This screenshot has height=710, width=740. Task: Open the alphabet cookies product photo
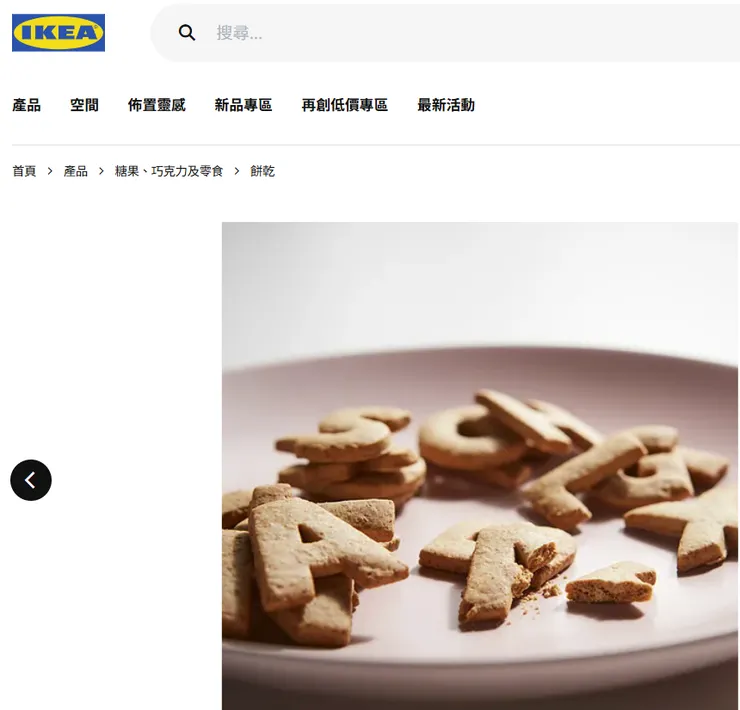(x=480, y=466)
